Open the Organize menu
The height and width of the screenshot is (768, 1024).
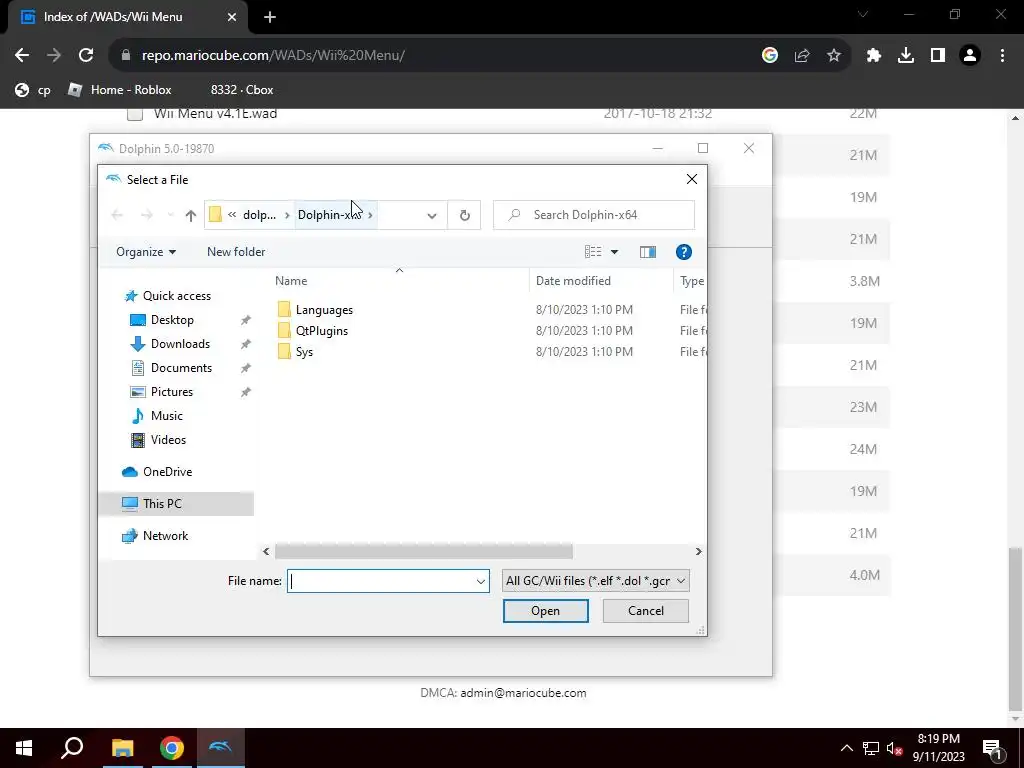(x=146, y=252)
